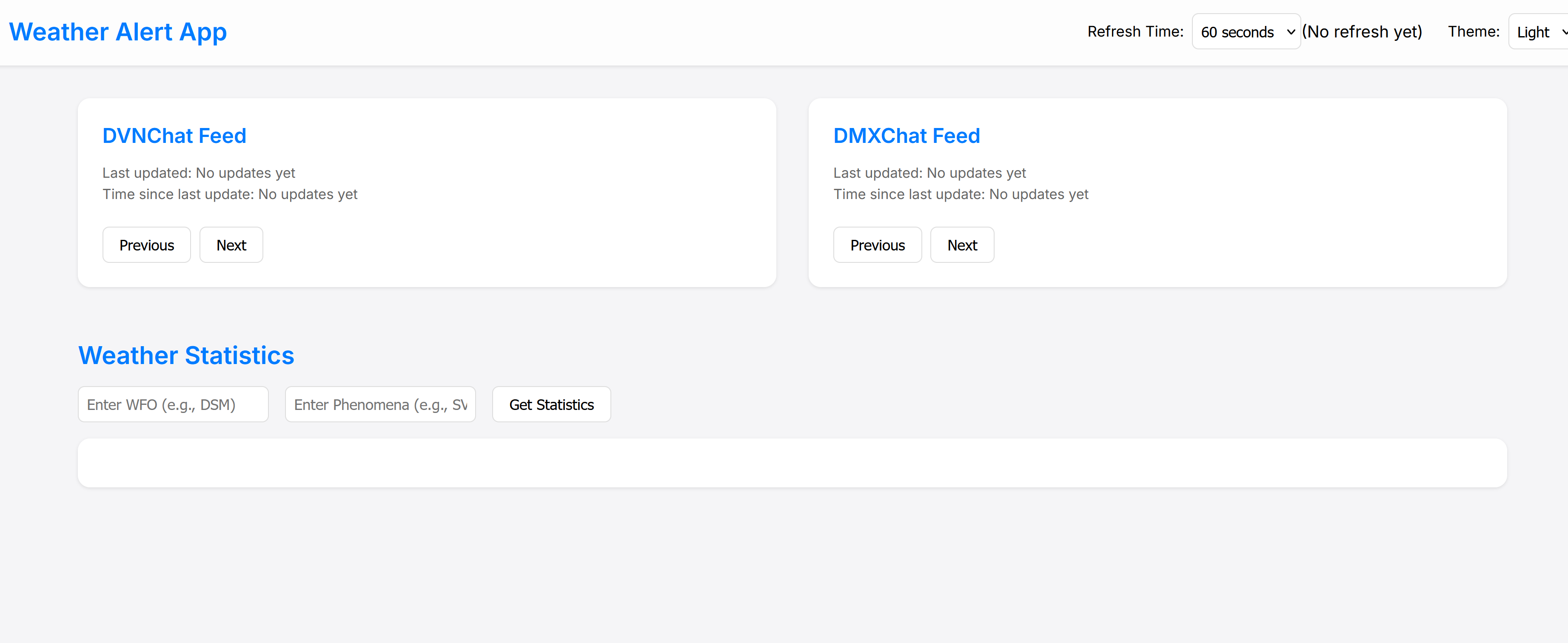Click Previous in the DVNChat Feed card

(147, 245)
